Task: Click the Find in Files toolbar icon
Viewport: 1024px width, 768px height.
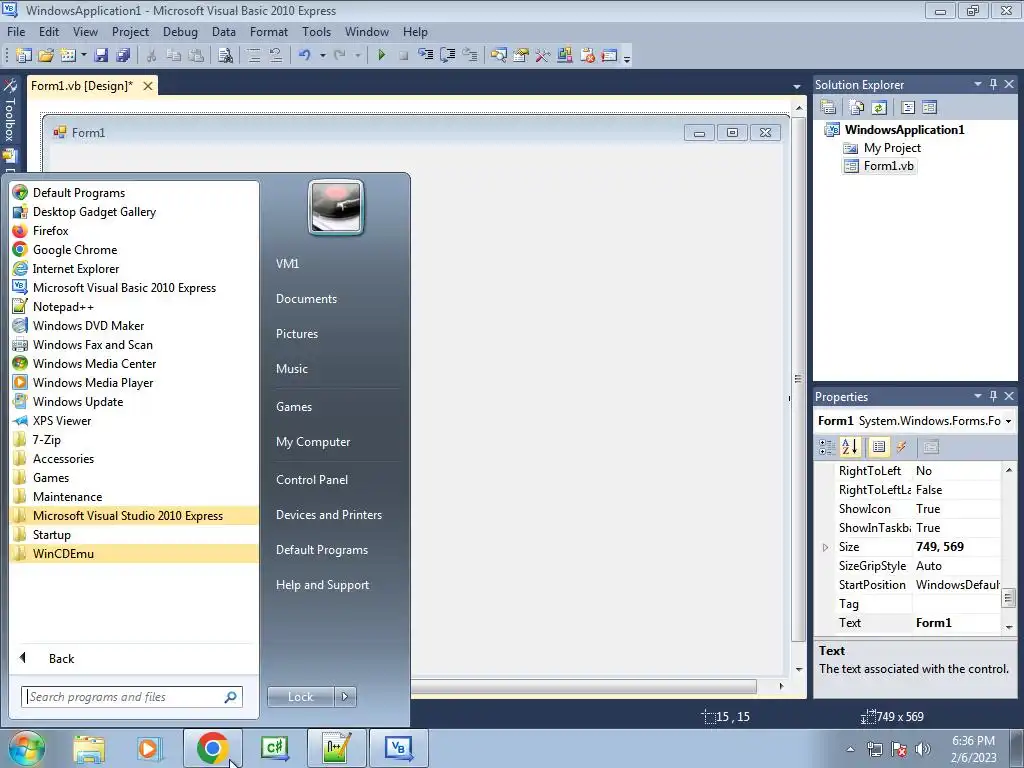Action: coord(226,56)
